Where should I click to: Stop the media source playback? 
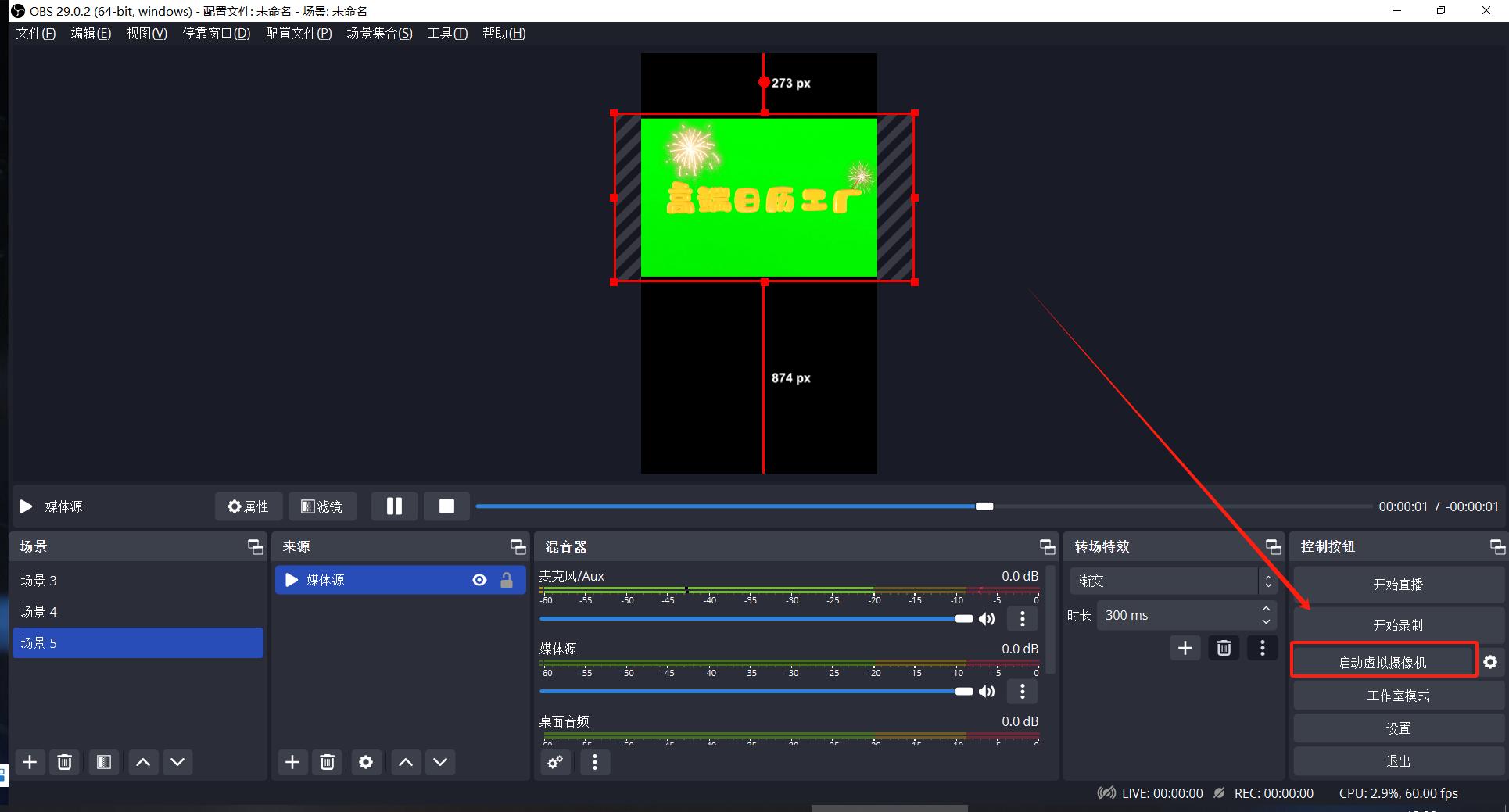pos(446,506)
